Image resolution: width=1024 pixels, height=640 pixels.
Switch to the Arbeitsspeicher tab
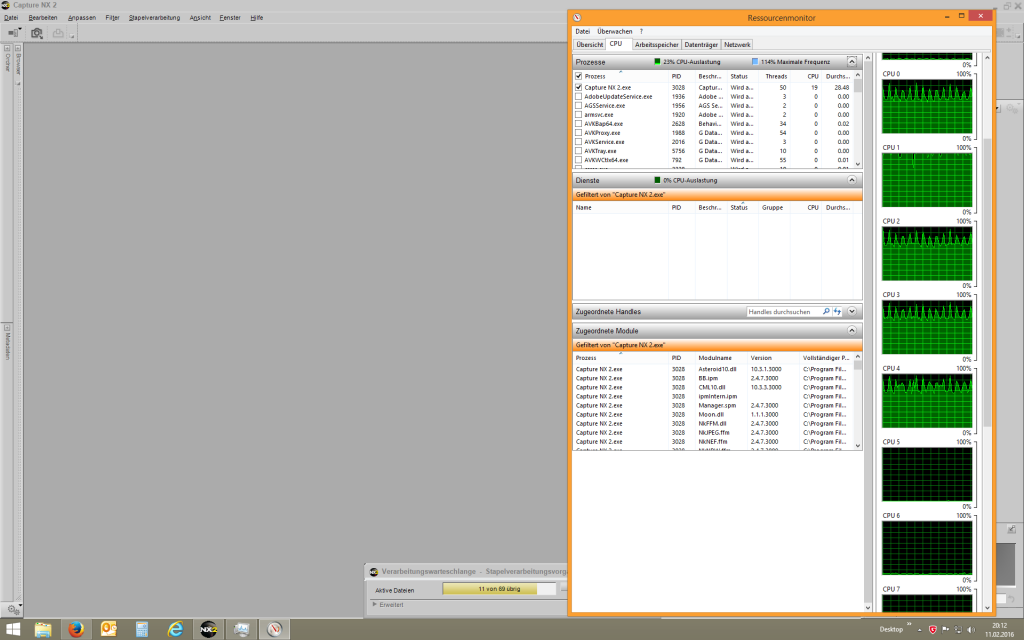tap(656, 44)
